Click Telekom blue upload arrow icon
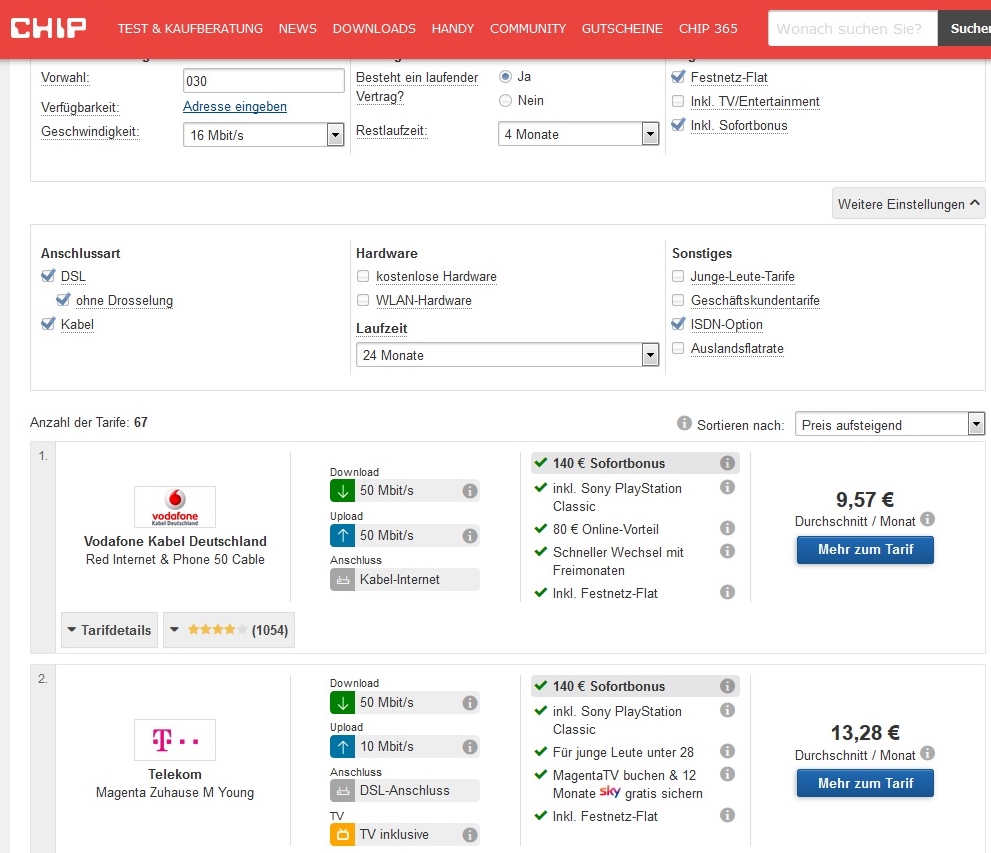This screenshot has width=991, height=853. tap(343, 747)
